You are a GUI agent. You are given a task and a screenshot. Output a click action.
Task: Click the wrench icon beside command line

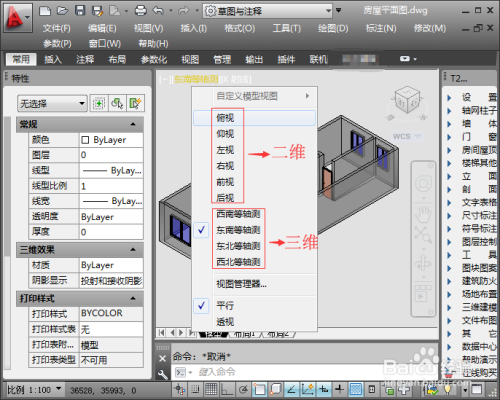pos(162,374)
